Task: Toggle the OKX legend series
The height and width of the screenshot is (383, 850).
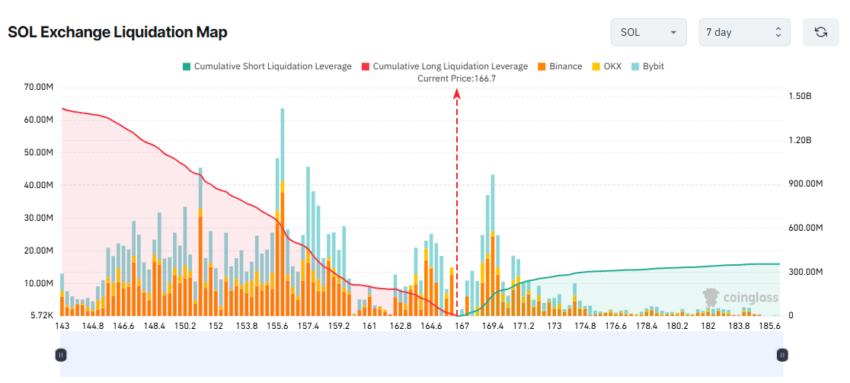Action: (x=607, y=67)
